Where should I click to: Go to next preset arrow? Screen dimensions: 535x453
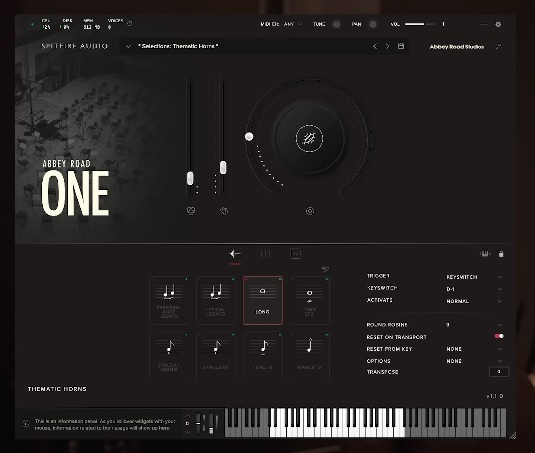tap(387, 46)
